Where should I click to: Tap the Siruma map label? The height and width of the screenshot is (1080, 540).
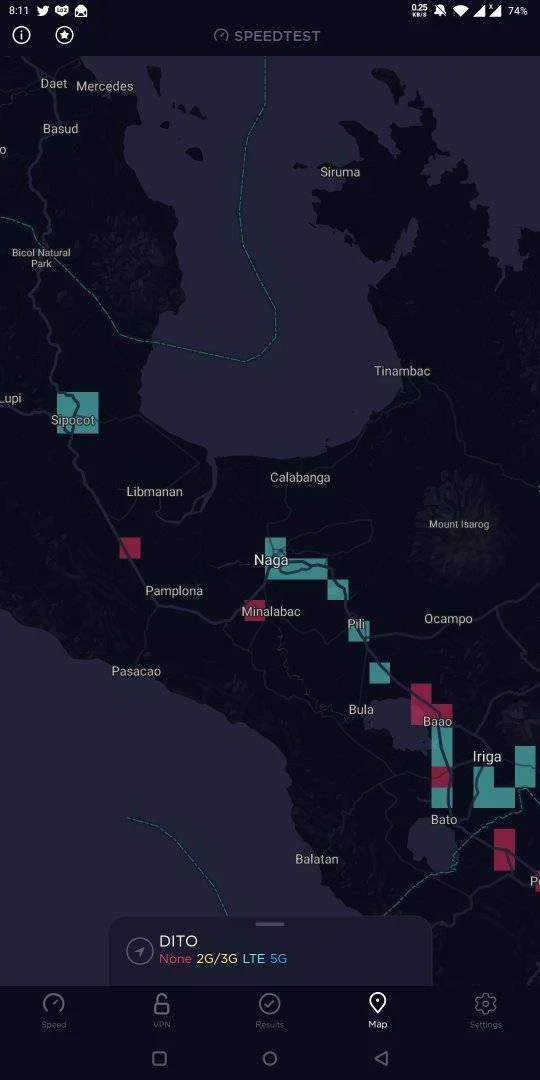[x=340, y=172]
